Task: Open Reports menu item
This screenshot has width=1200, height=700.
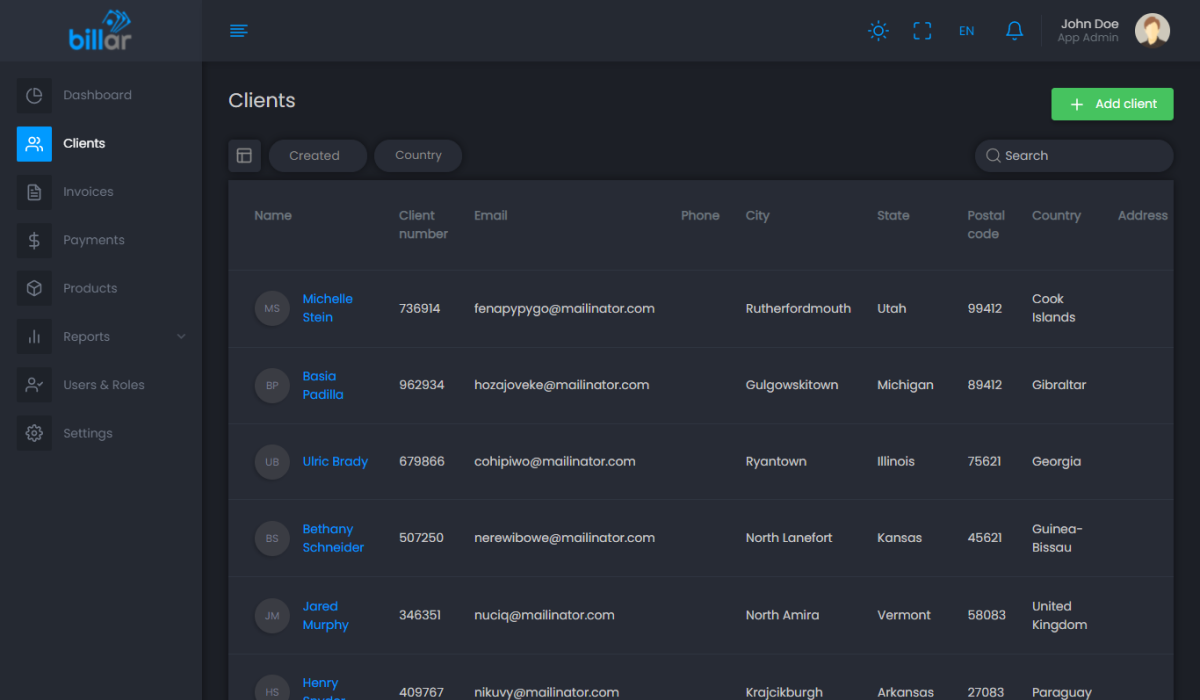Action: point(86,337)
